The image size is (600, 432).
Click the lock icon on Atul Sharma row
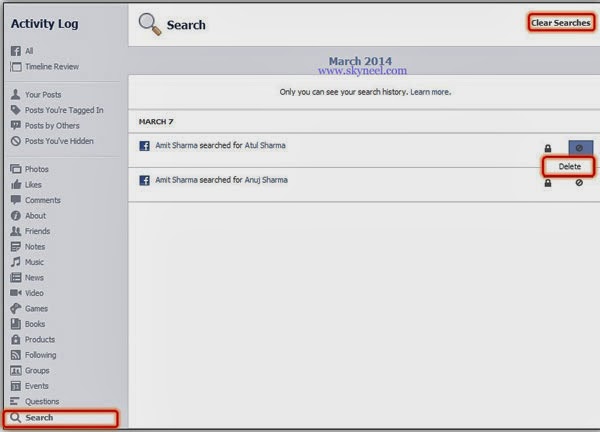(548, 148)
